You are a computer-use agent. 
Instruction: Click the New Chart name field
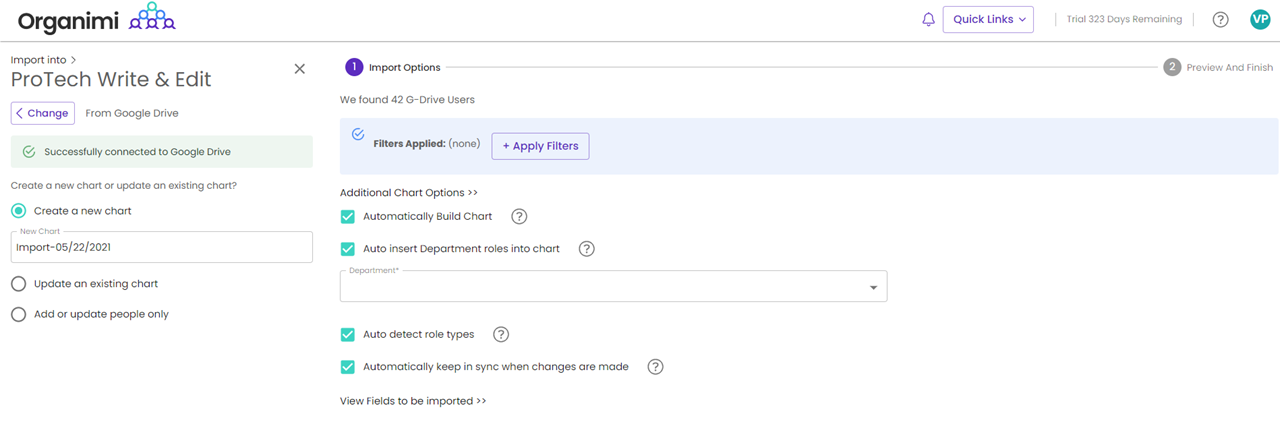[x=161, y=248]
